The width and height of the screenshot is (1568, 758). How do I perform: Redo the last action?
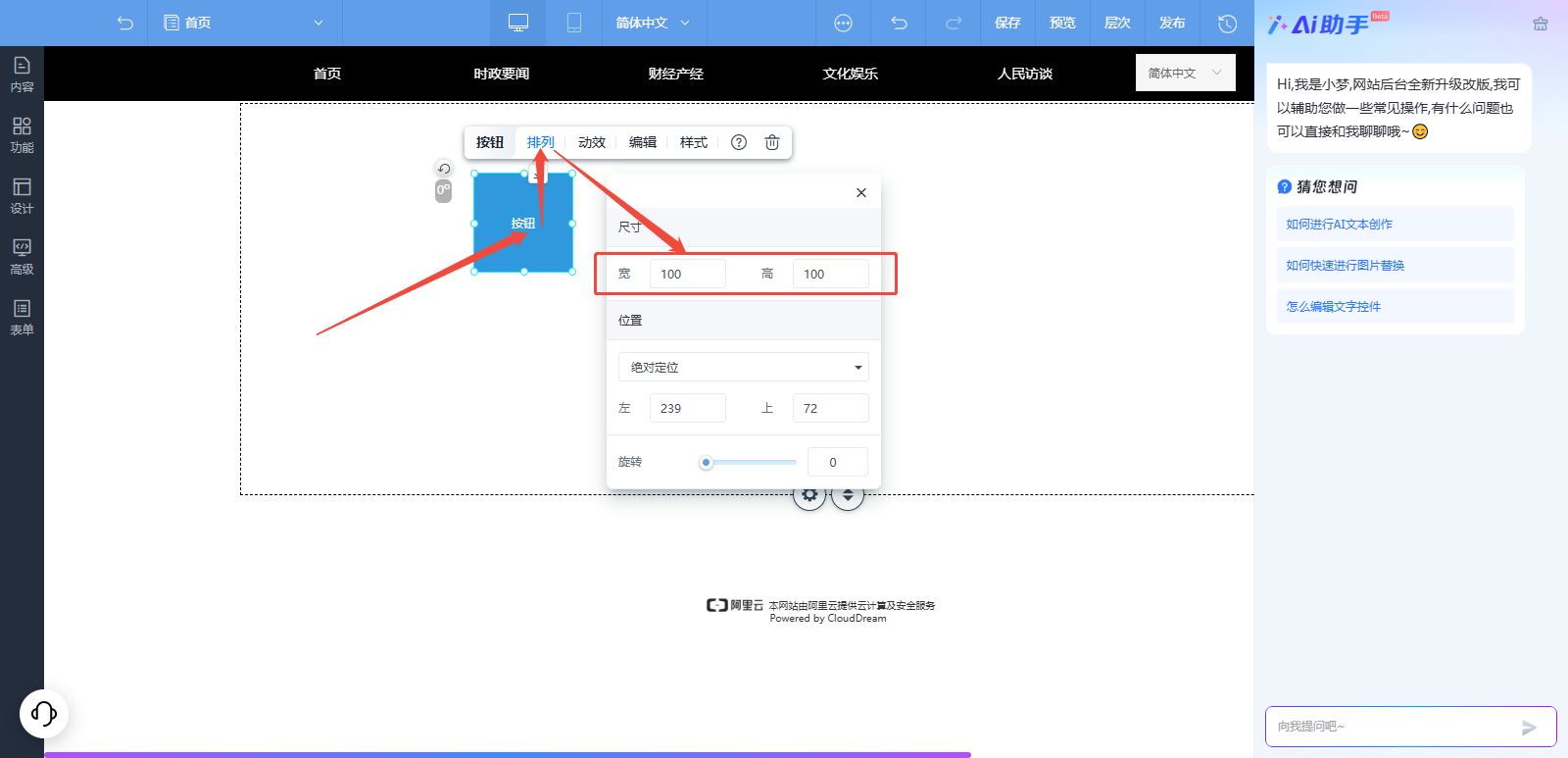[953, 23]
